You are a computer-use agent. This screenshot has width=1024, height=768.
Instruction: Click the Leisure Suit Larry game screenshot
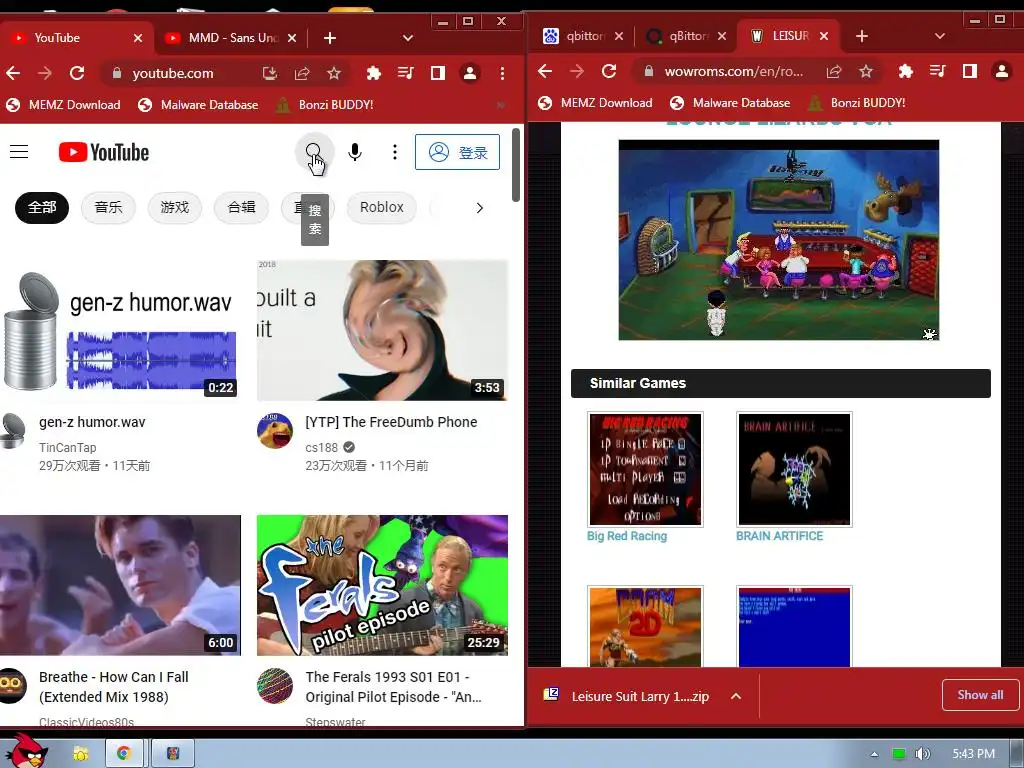click(778, 240)
